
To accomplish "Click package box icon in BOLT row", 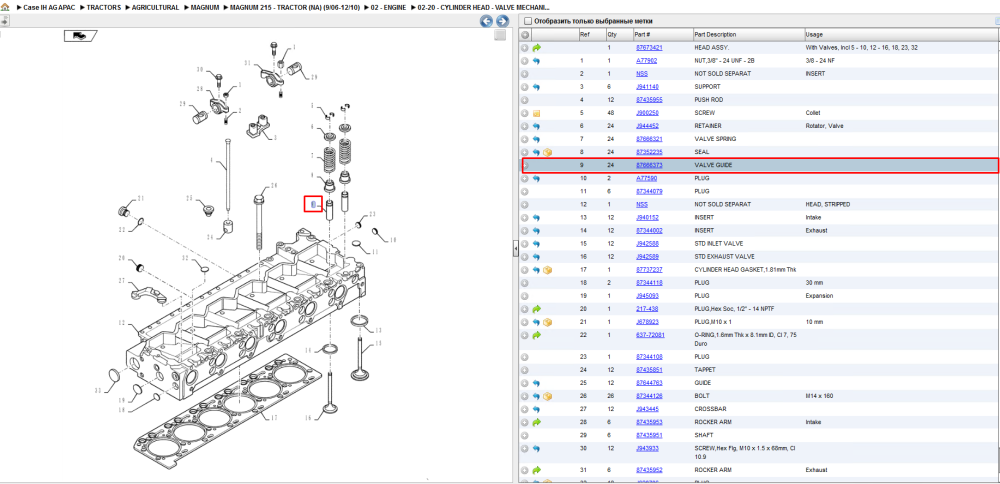I will click(x=547, y=396).
